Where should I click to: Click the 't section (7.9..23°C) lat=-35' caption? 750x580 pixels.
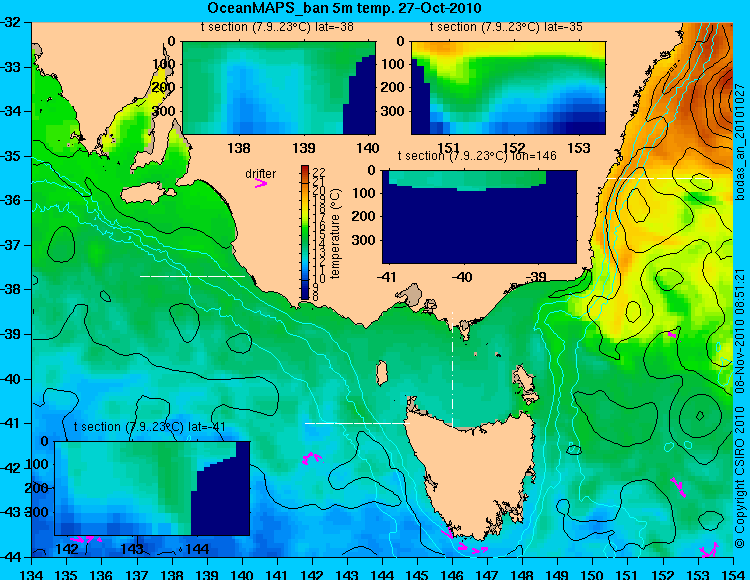(506, 27)
